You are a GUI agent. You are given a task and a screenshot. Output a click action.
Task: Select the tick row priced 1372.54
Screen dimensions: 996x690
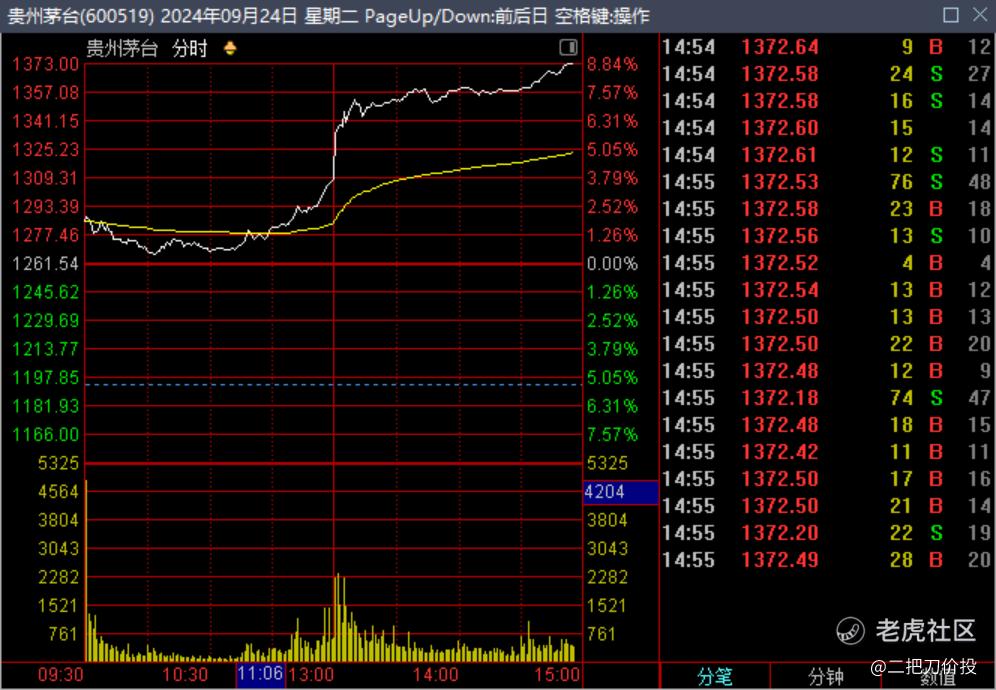(x=827, y=290)
